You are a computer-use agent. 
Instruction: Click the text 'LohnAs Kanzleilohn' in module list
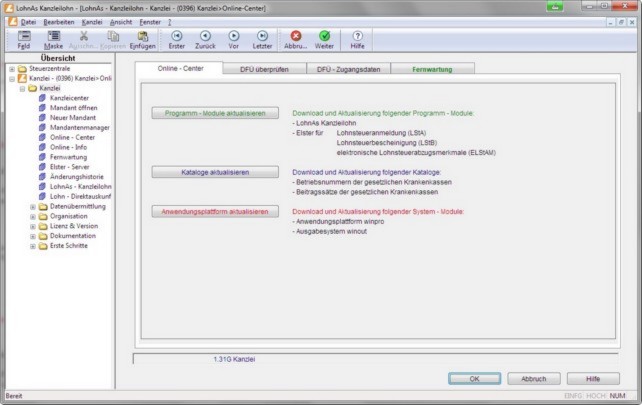point(326,123)
